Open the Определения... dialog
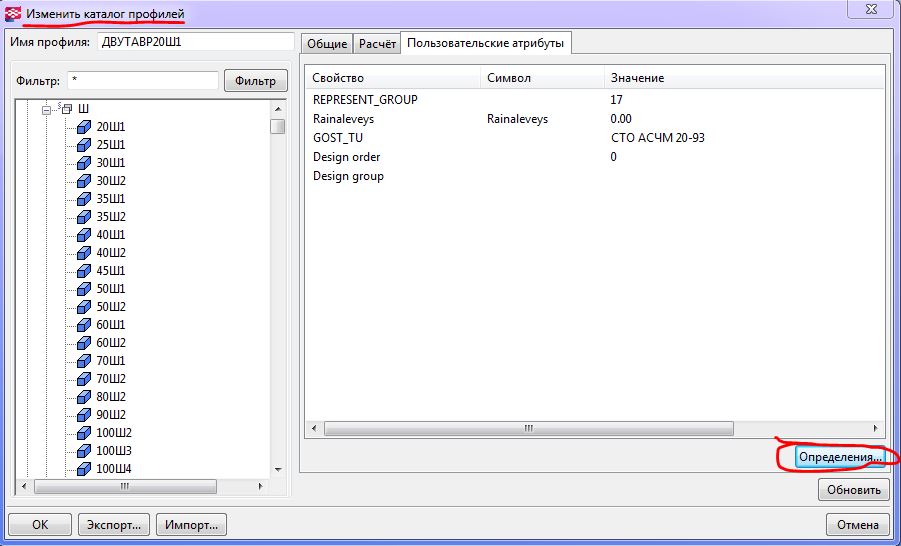Screen dimensions: 901x546 tap(840, 457)
